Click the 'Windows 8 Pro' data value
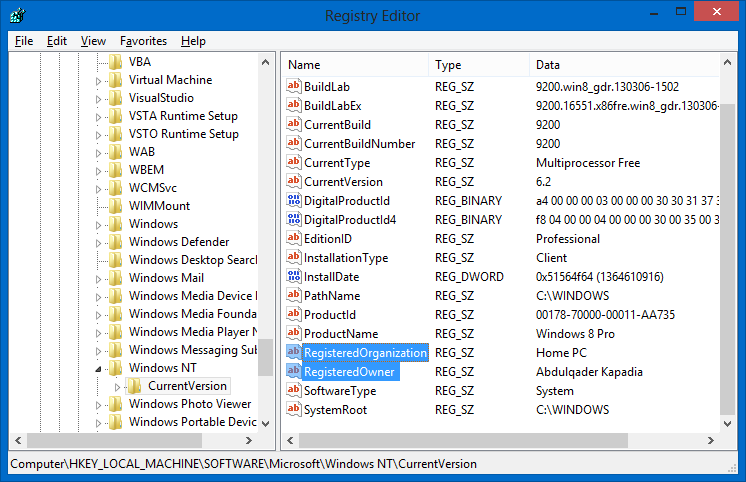The image size is (746, 482). click(x=575, y=334)
